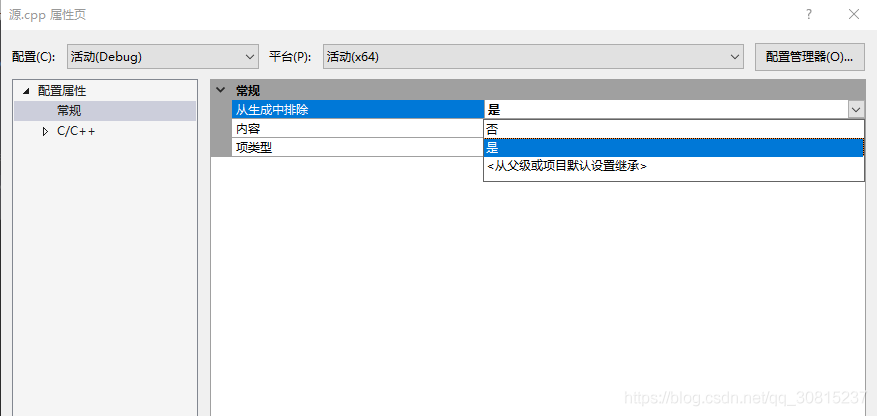Collapse the 配置属性 tree node
Screen dimensions: 877x416
pyautogui.click(x=26, y=91)
